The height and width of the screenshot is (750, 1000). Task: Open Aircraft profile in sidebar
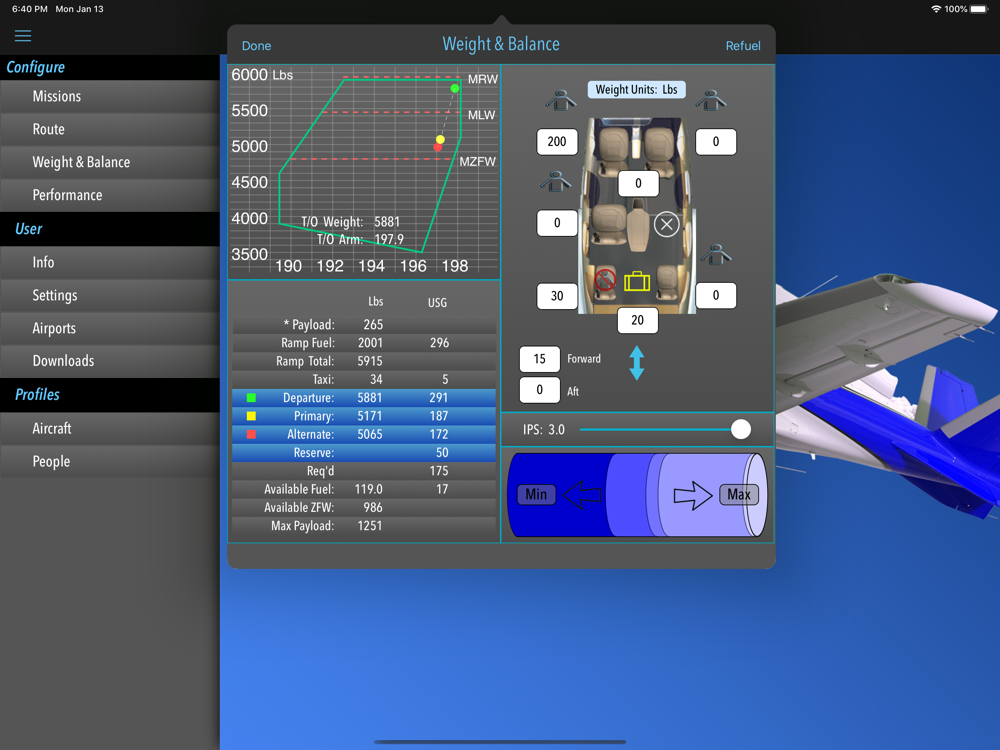pos(110,429)
